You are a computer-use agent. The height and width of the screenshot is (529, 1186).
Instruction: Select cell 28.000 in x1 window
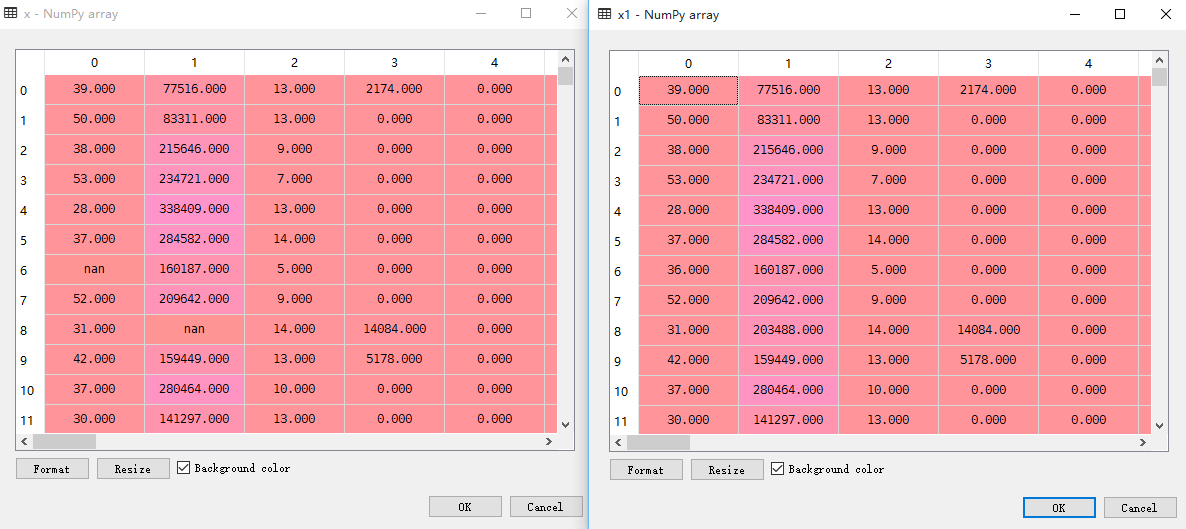688,210
